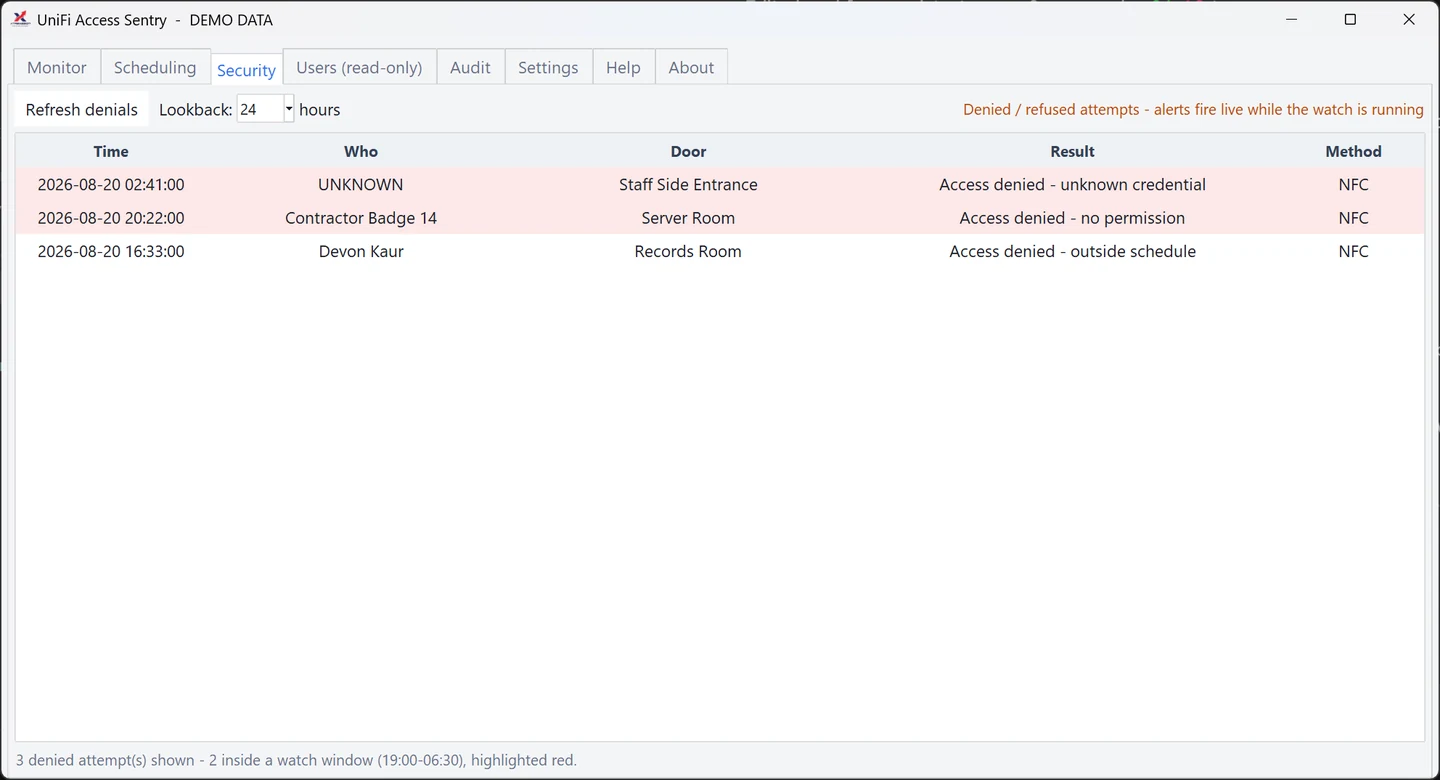Image resolution: width=1440 pixels, height=780 pixels.
Task: Go to the Audit tab
Action: [470, 67]
